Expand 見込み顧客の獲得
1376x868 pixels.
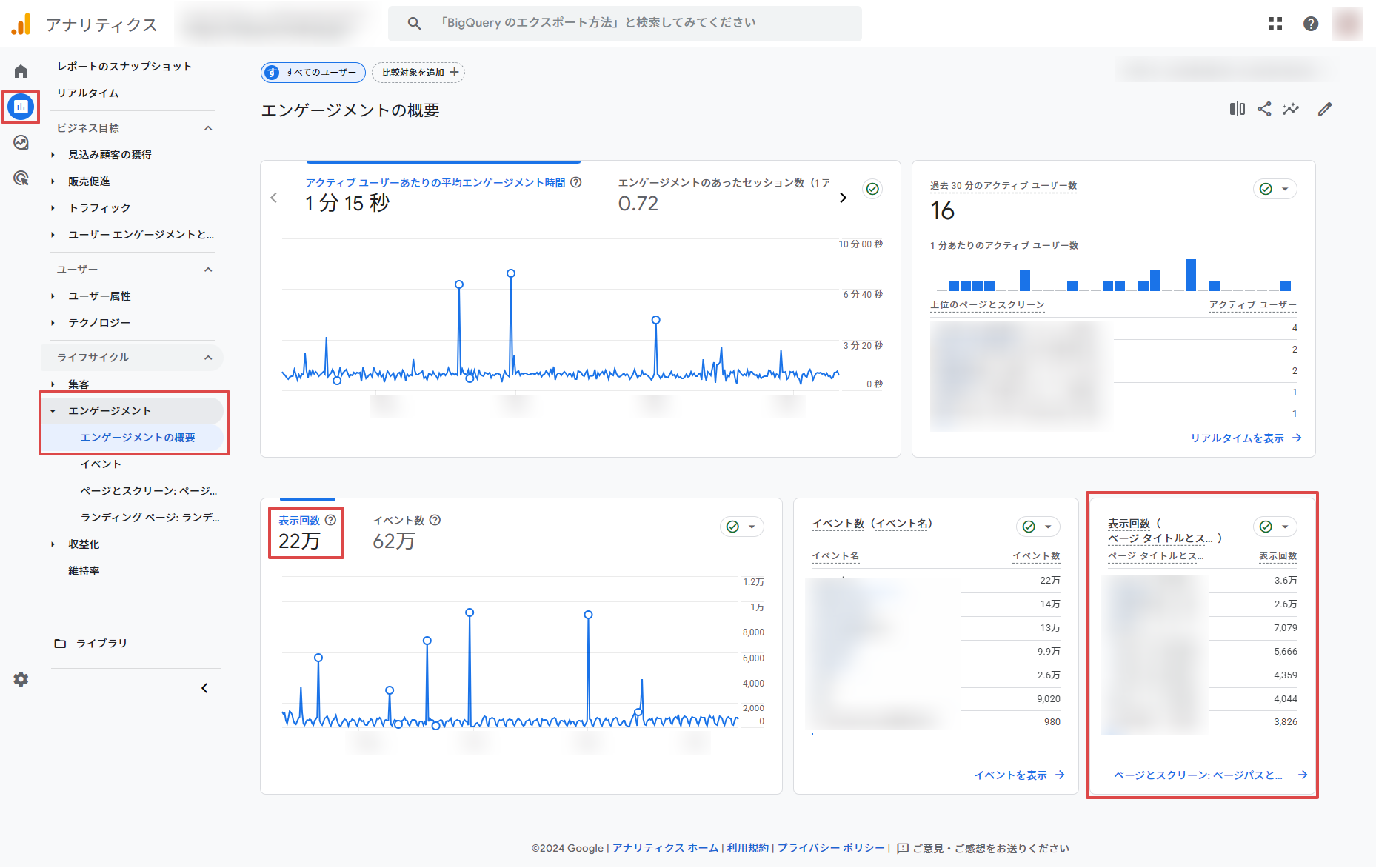point(53,155)
